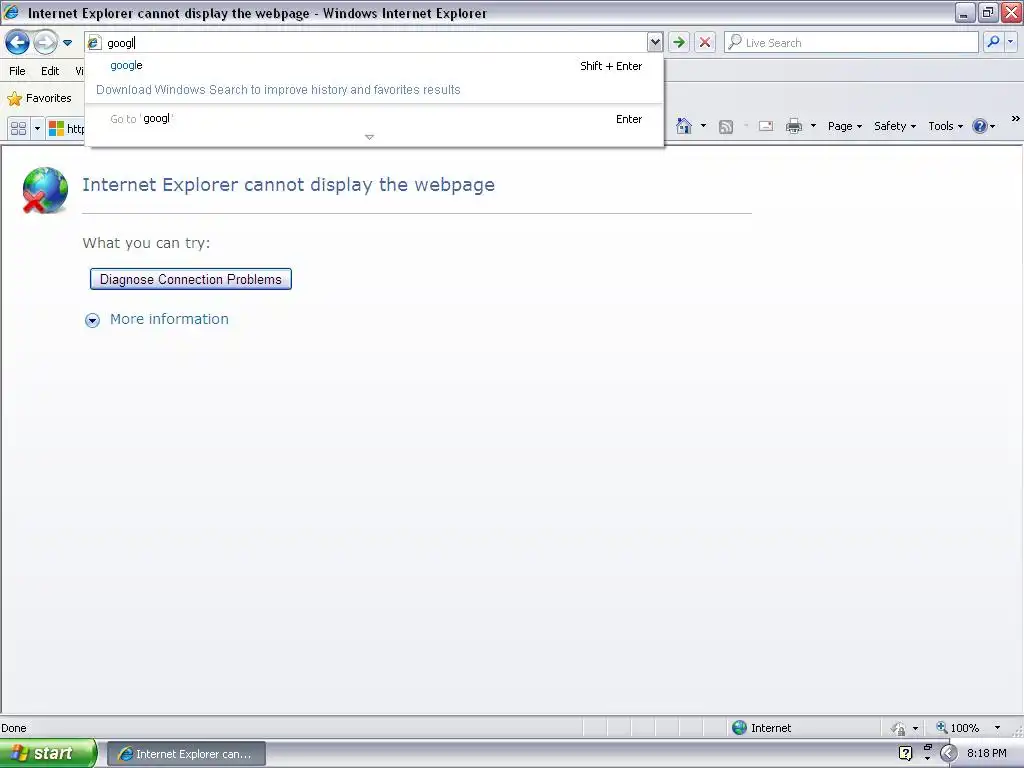Open the Home button dropdown arrow
Image resolution: width=1024 pixels, height=768 pixels.
pyautogui.click(x=703, y=125)
